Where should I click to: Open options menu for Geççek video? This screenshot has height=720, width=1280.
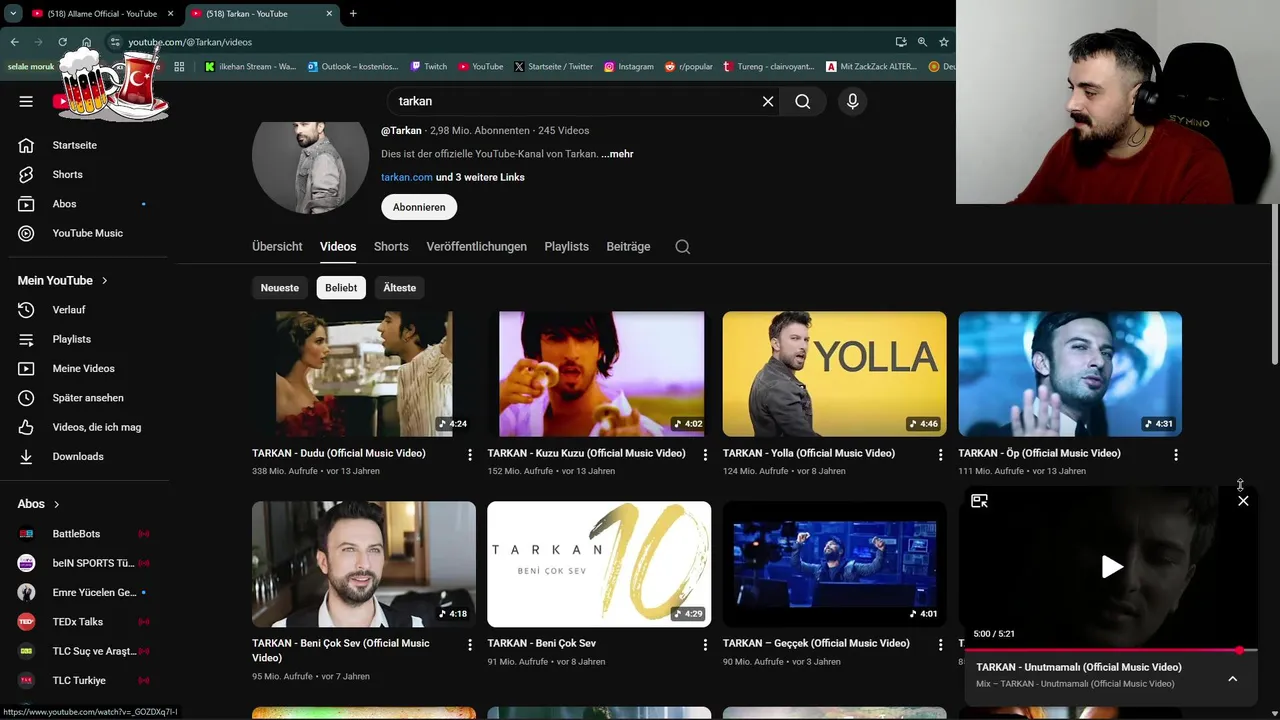click(x=940, y=645)
